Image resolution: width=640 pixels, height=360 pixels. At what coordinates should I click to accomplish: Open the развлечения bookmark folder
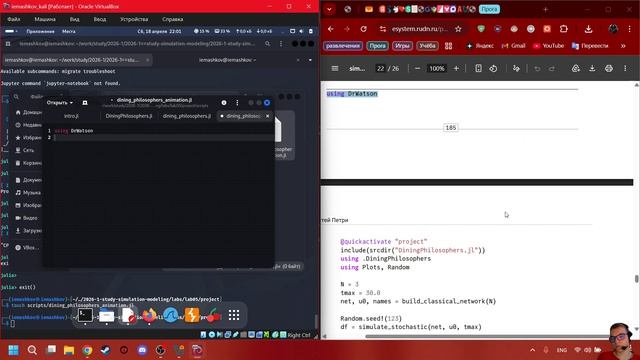pos(343,46)
